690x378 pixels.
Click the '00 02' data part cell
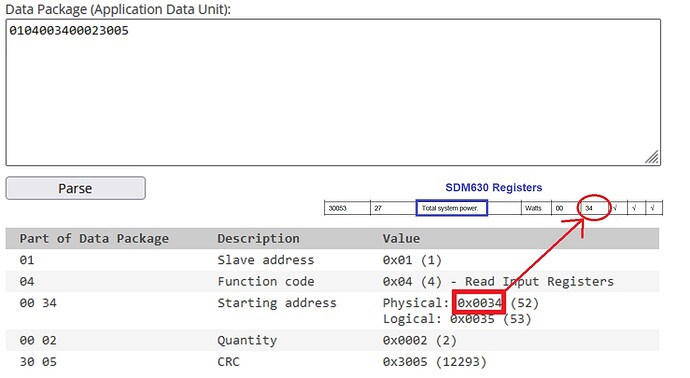38,341
